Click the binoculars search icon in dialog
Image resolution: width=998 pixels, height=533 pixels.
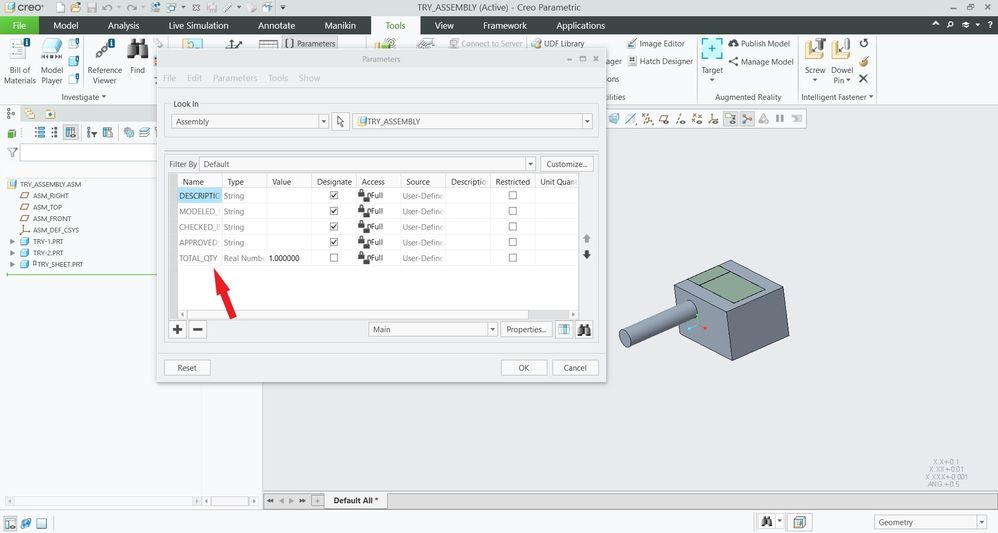[x=585, y=329]
